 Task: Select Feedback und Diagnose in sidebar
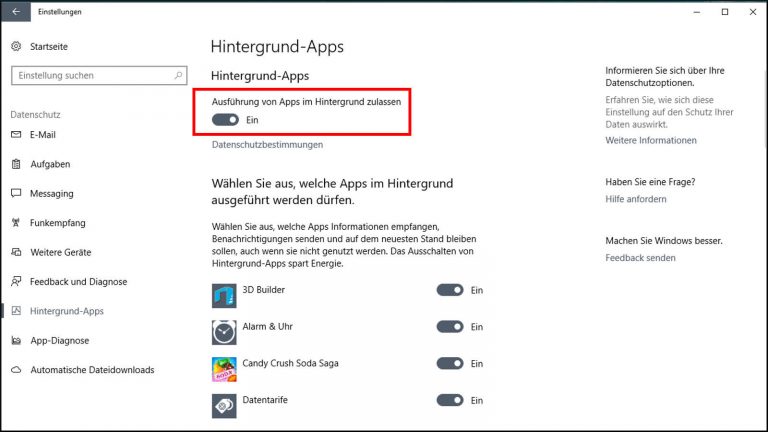point(79,282)
